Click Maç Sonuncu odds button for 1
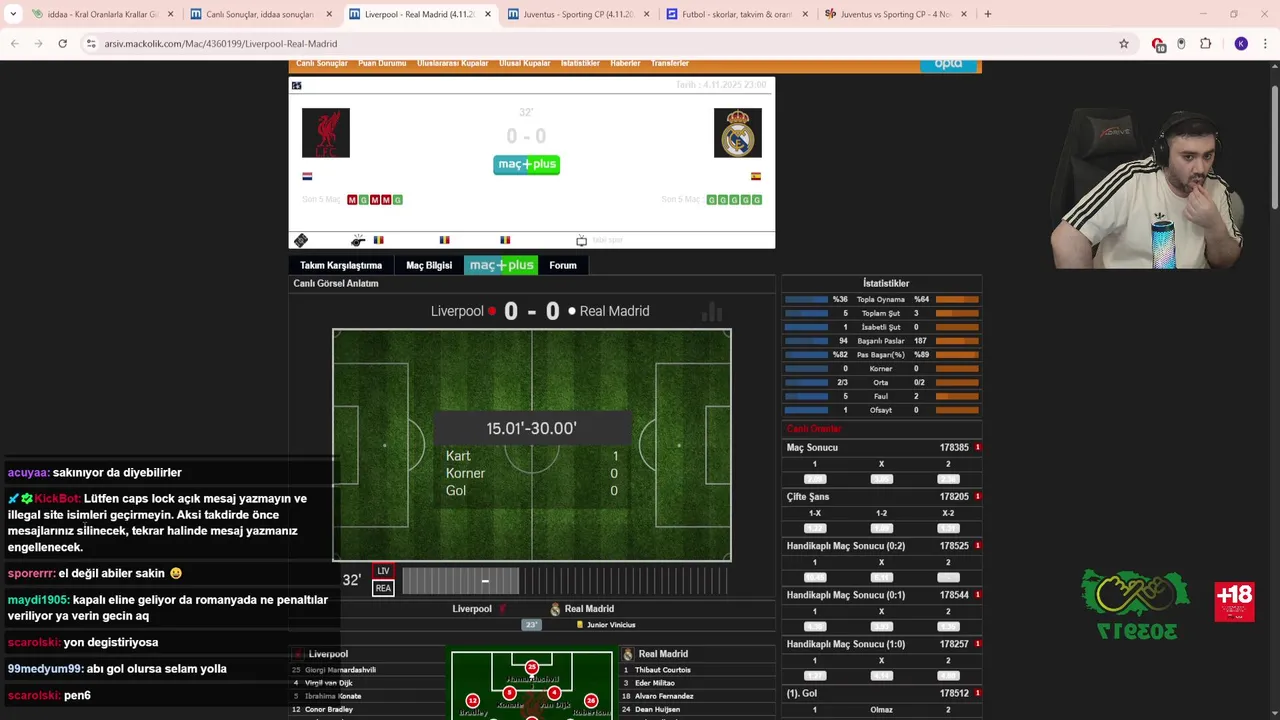 pos(815,479)
